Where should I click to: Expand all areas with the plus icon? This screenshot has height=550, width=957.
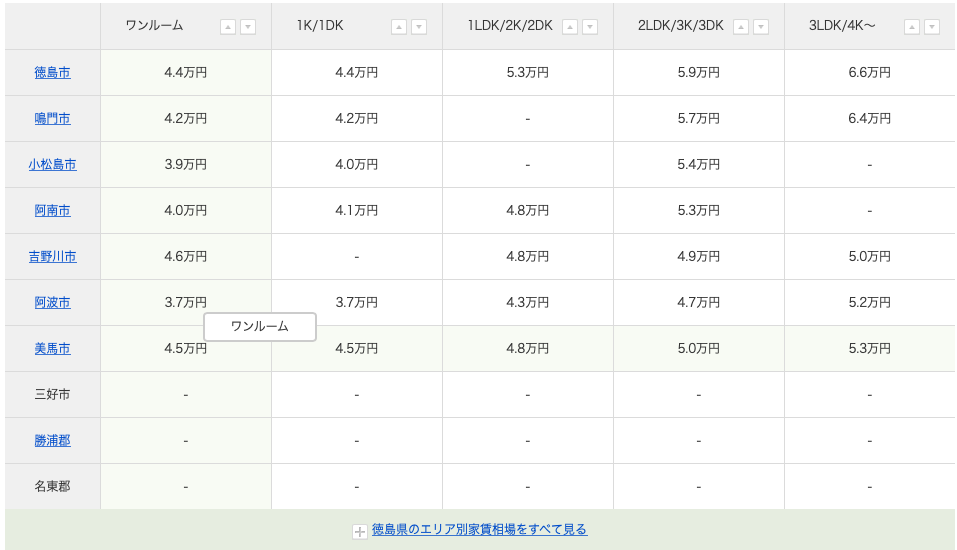tap(359, 532)
